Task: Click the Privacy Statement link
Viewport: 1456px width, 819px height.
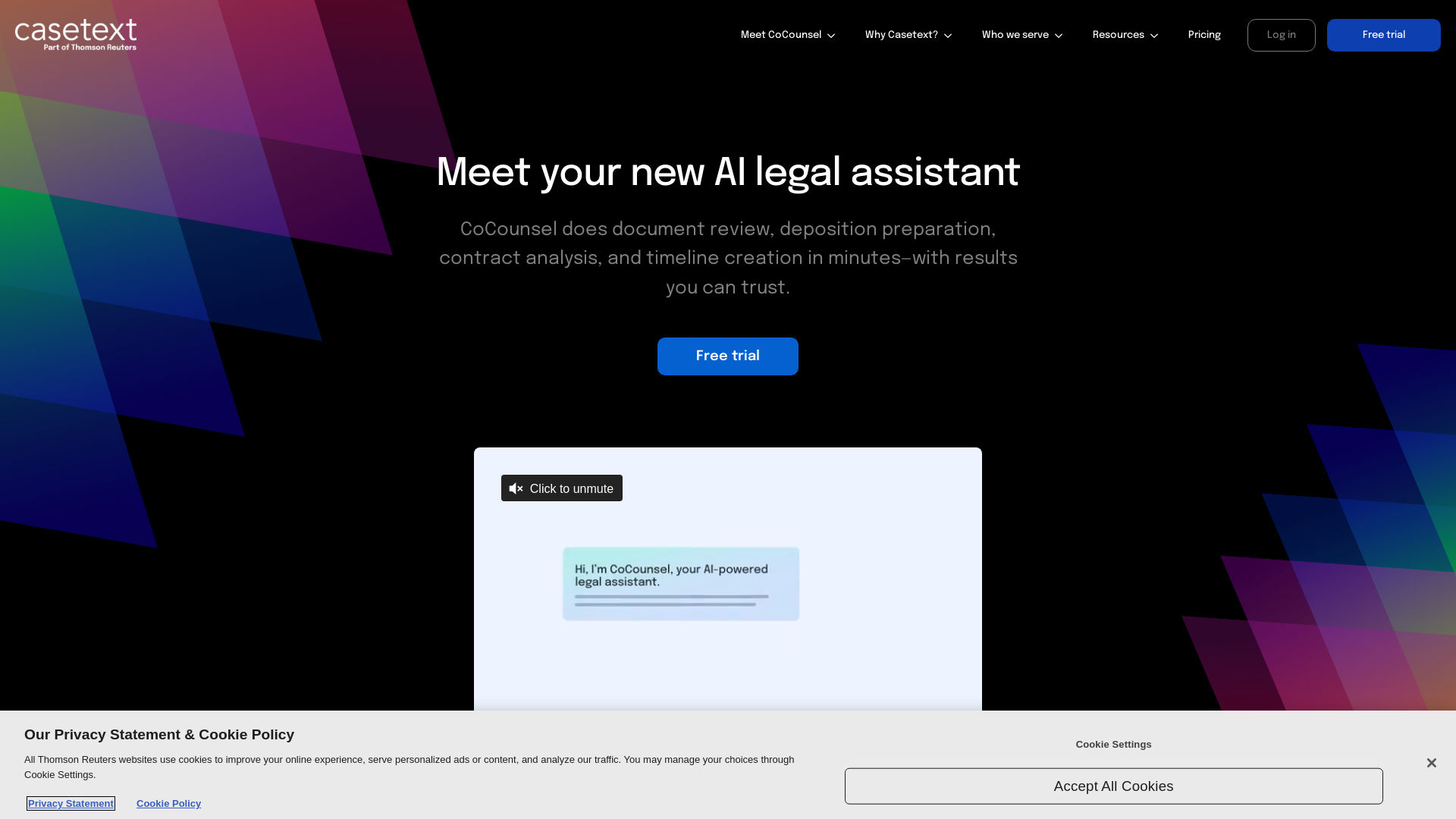Action: (70, 803)
